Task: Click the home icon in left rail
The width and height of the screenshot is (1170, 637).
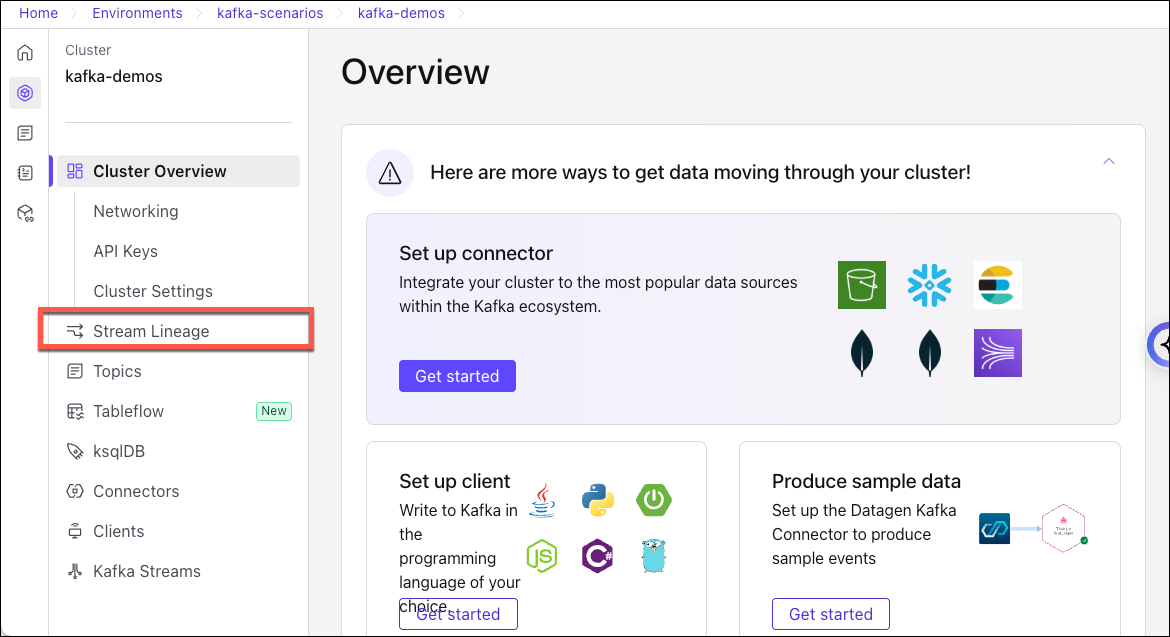Action: point(25,53)
